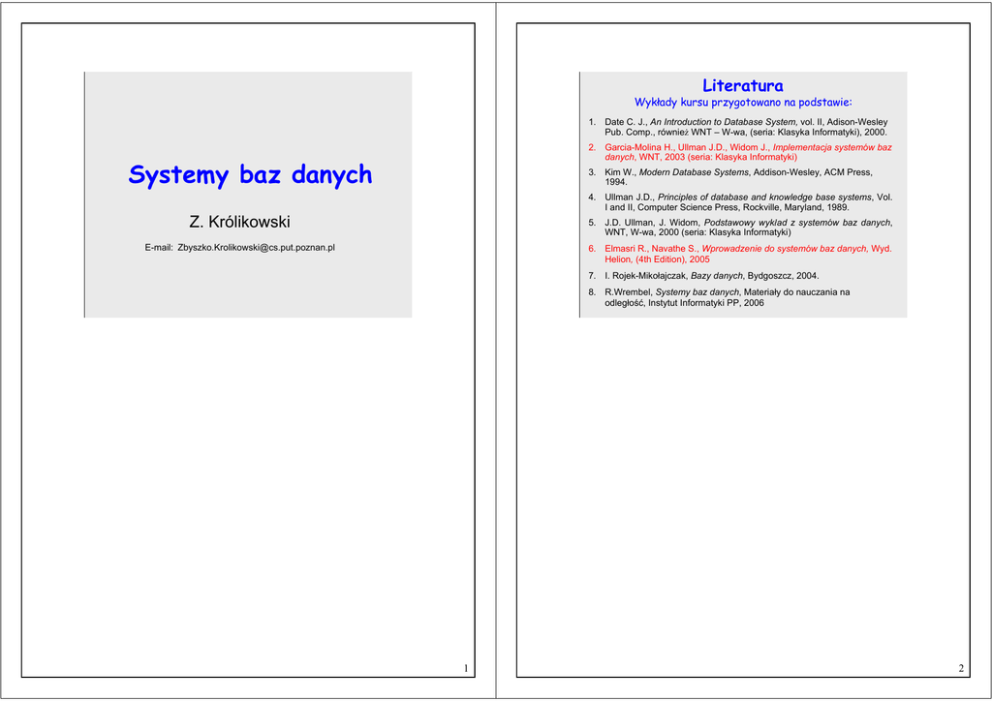Select the author name Z. Królikowski
The image size is (992, 701).
[x=240, y=221]
